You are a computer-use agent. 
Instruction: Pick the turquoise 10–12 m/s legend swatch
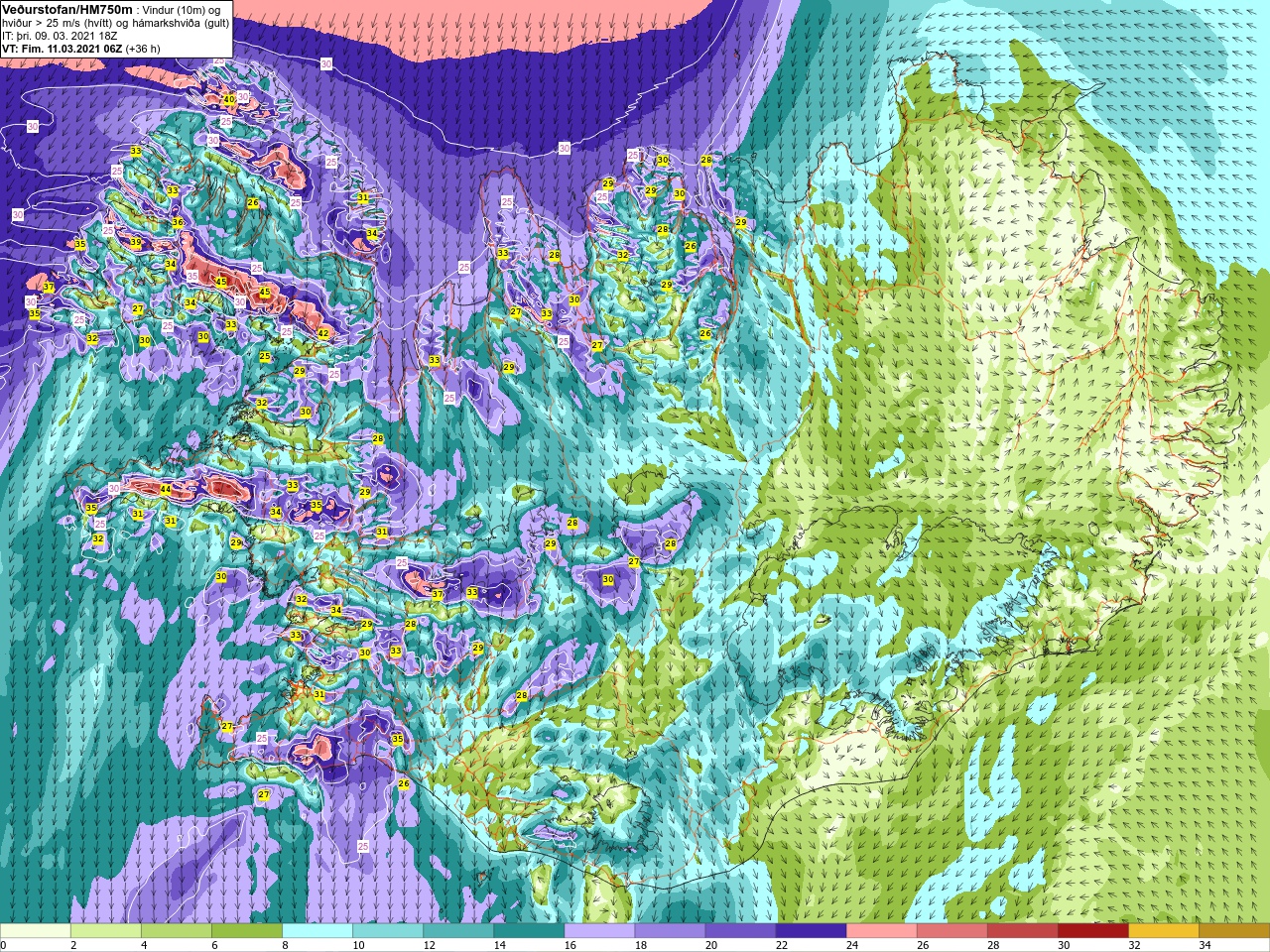coord(388,931)
